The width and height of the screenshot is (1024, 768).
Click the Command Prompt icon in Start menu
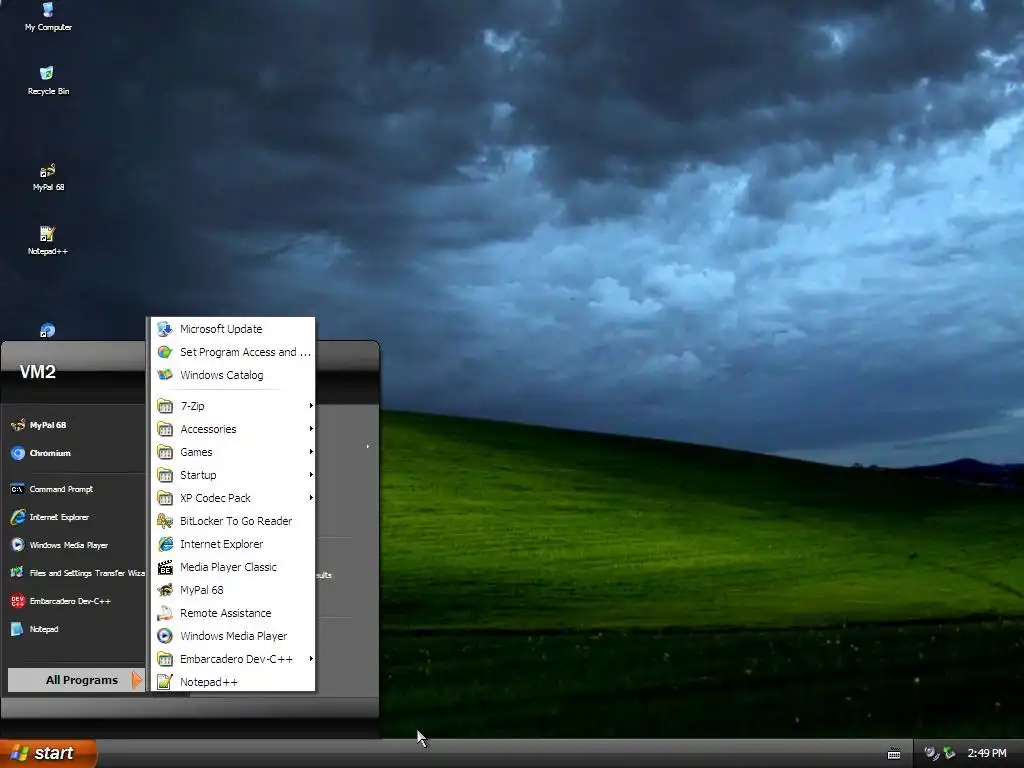pyautogui.click(x=18, y=489)
